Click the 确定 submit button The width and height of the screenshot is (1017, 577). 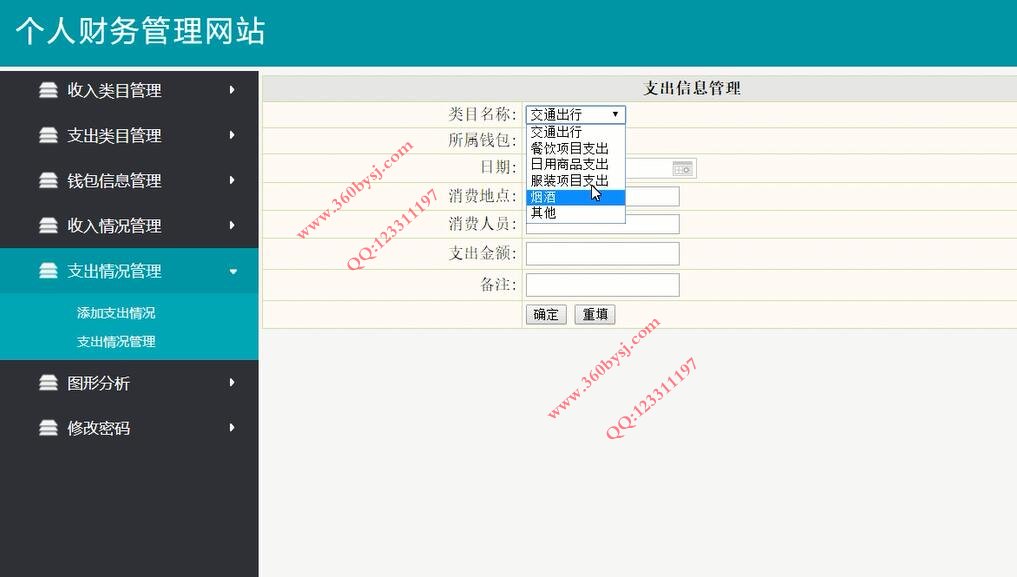[x=546, y=314]
